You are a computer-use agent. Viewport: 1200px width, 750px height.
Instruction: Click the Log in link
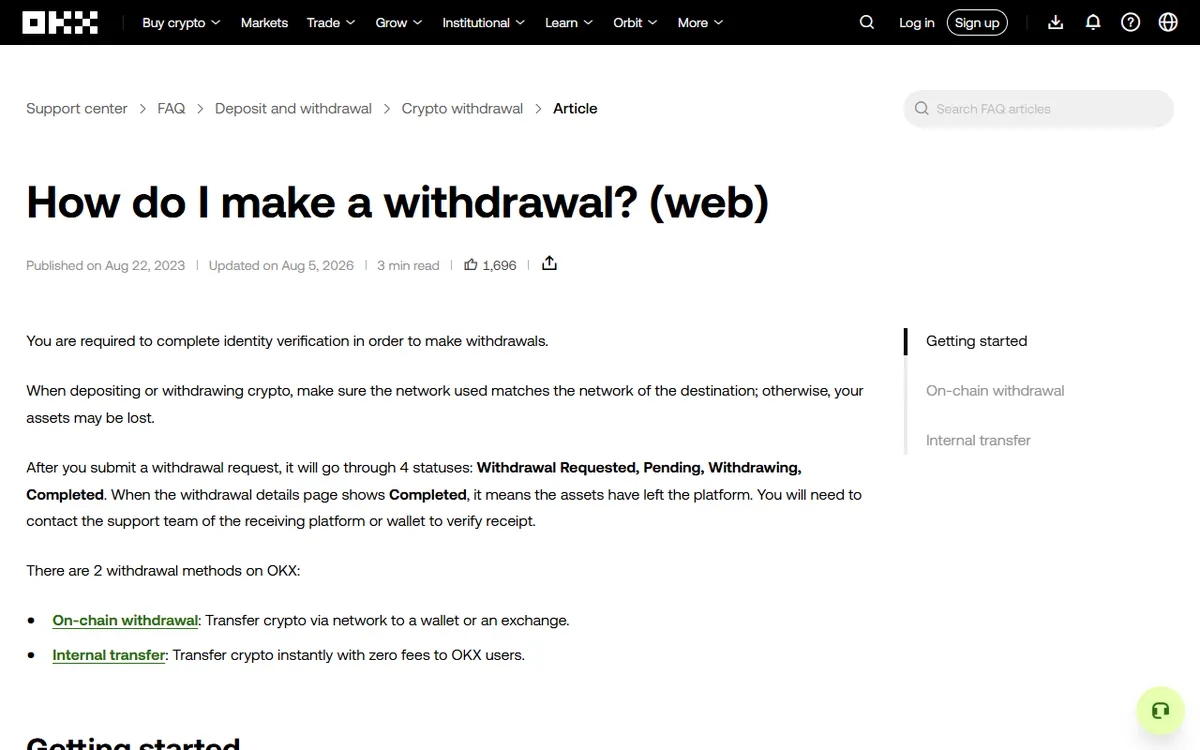[917, 22]
